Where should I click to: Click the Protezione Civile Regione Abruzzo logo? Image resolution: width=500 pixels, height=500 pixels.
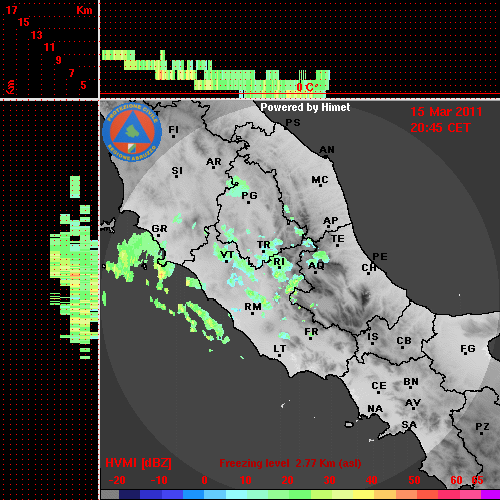tap(132, 132)
